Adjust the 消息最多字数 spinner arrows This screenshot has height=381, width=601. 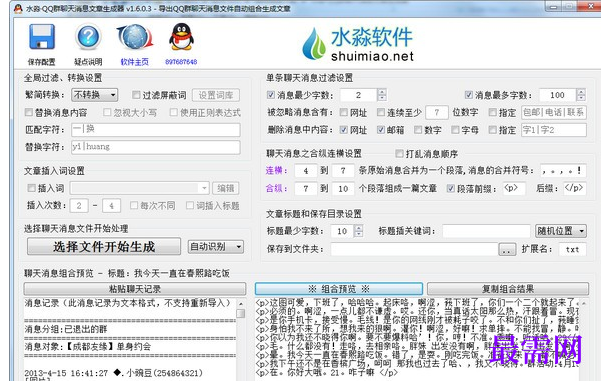[581, 95]
